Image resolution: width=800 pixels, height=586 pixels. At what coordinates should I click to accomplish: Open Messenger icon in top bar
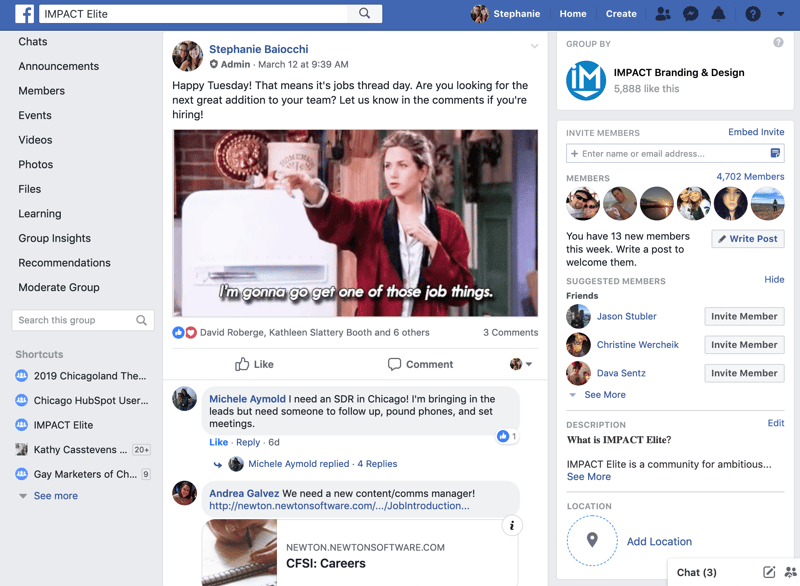[690, 14]
